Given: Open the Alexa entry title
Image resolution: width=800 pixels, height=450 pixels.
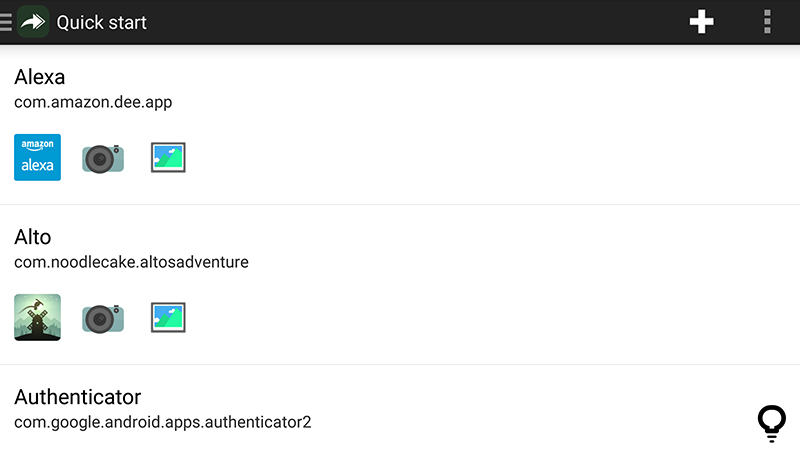Looking at the screenshot, I should 40,77.
